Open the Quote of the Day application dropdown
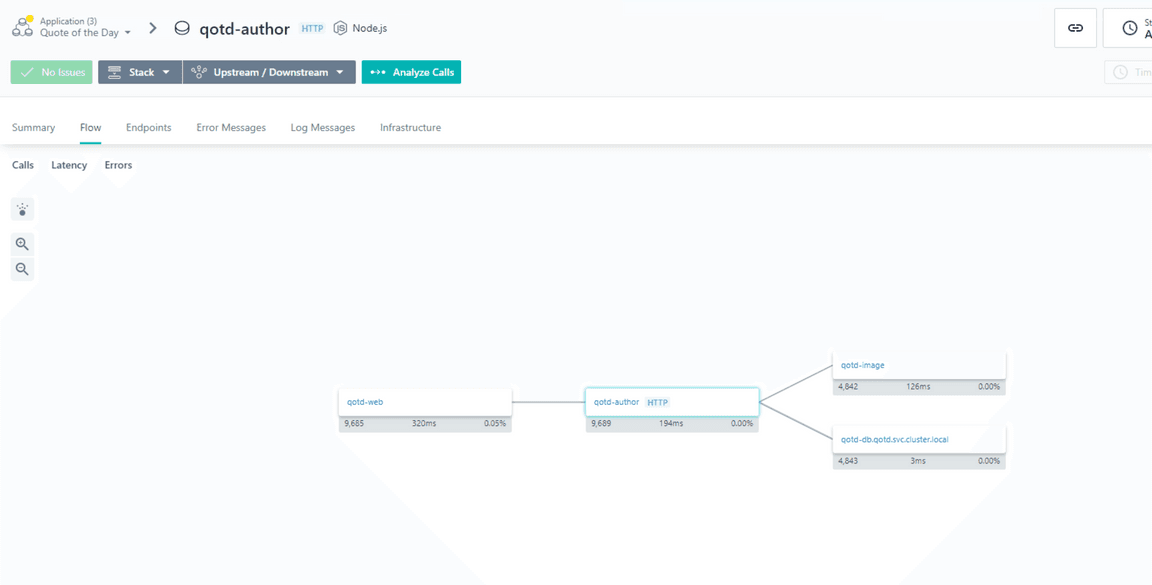 pyautogui.click(x=85, y=33)
